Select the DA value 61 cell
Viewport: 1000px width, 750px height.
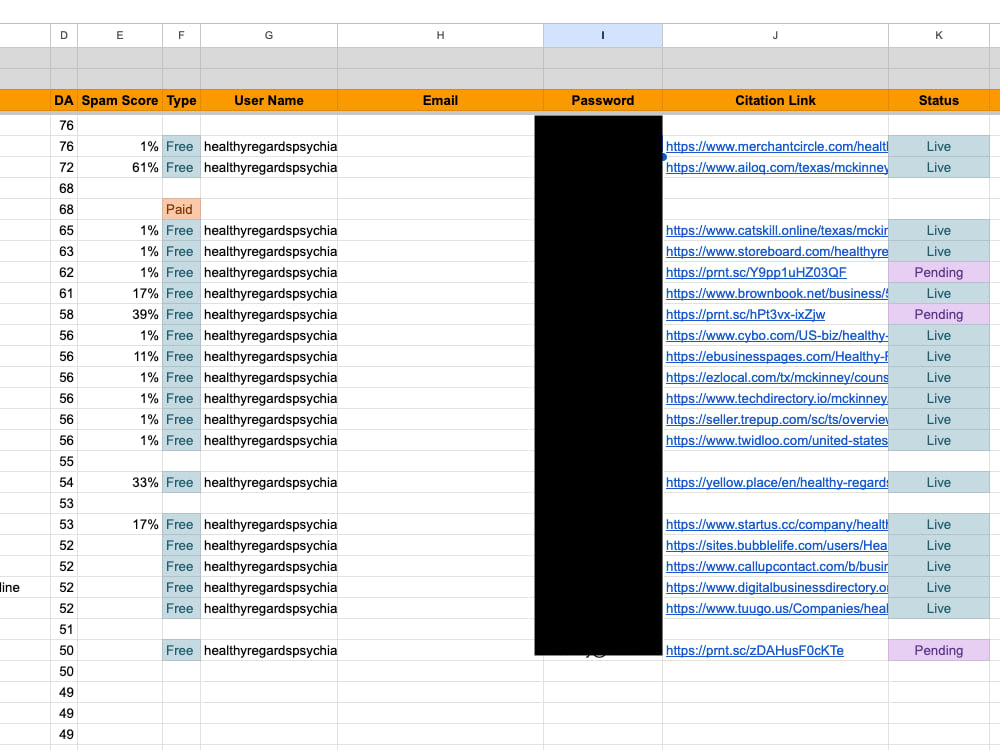point(64,293)
